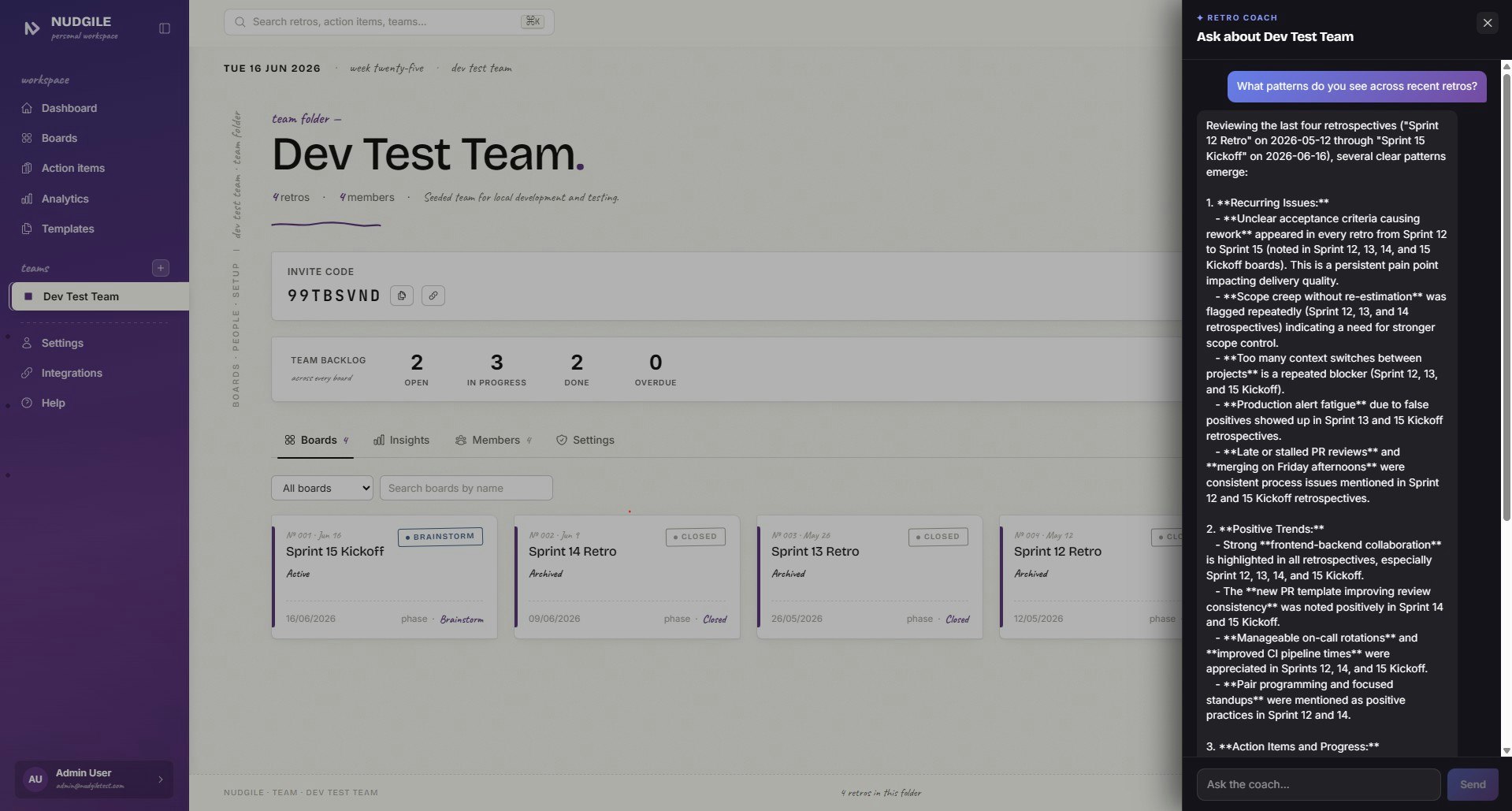Viewport: 1512px width, 811px height.
Task: Click the coach panel scroll up arrow
Action: tap(1506, 67)
